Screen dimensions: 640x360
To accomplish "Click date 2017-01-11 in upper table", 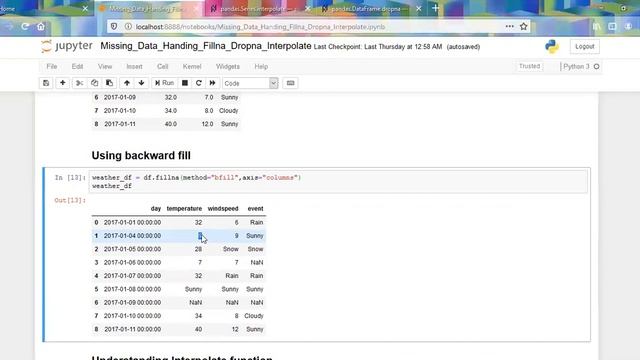I will pos(120,124).
